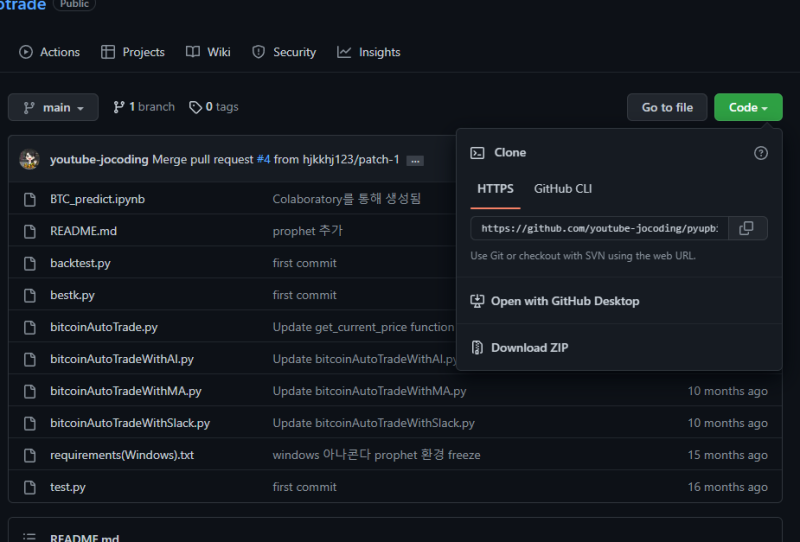Open pull request #4 link
This screenshot has width=800, height=542.
tap(263, 159)
